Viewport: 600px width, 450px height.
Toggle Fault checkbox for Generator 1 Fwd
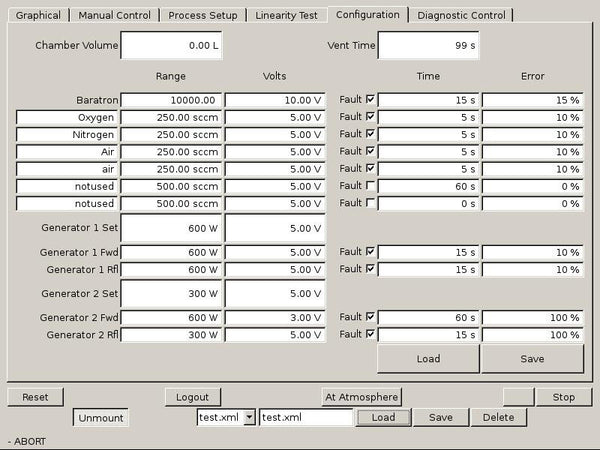[371, 252]
